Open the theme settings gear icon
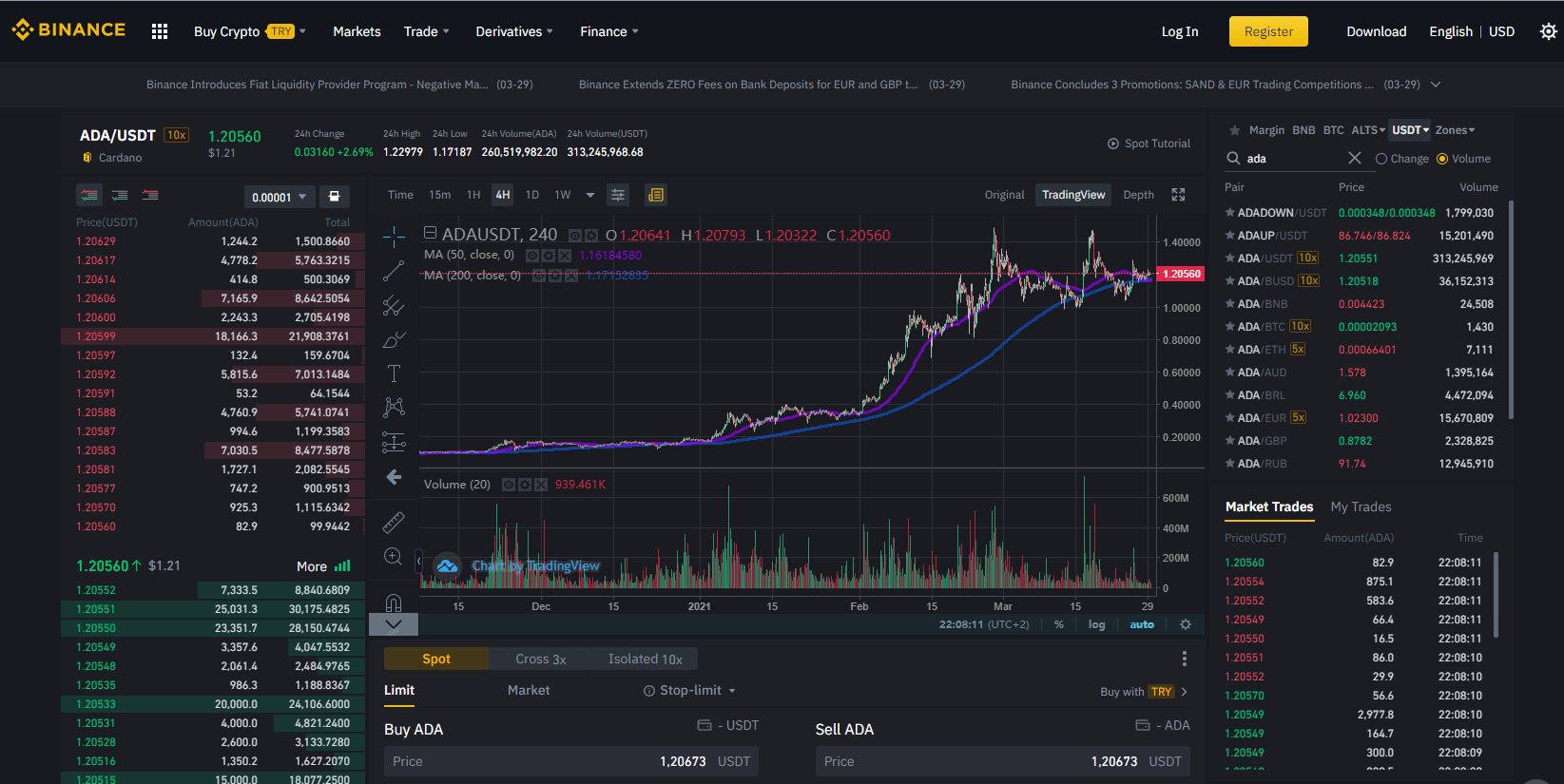 coord(1549,31)
